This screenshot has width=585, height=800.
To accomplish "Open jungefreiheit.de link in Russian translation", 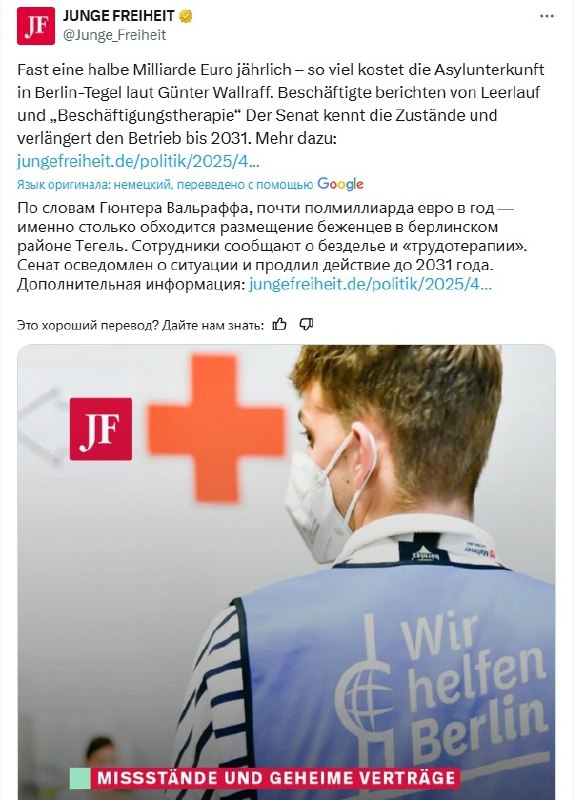I will [370, 284].
